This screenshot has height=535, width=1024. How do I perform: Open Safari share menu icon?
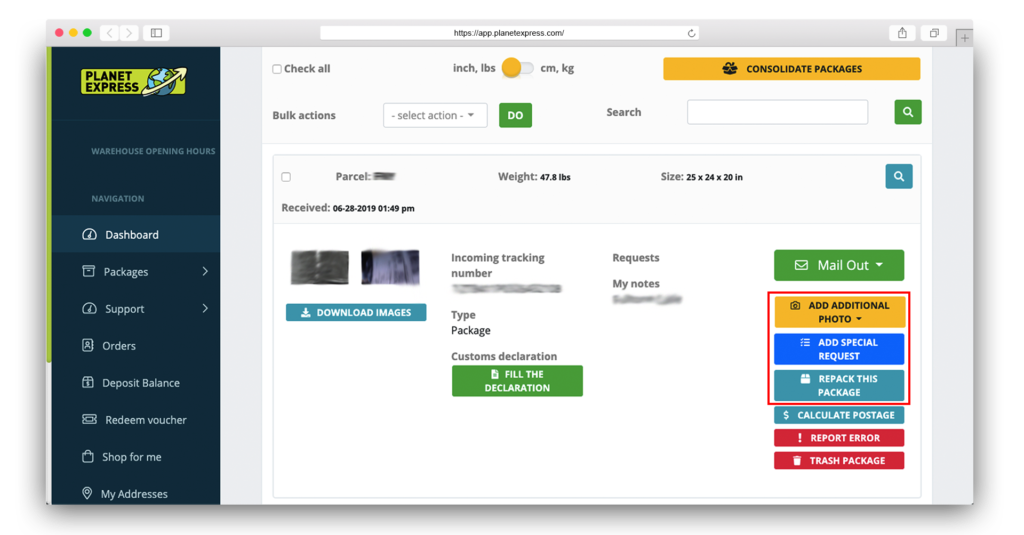click(x=902, y=33)
